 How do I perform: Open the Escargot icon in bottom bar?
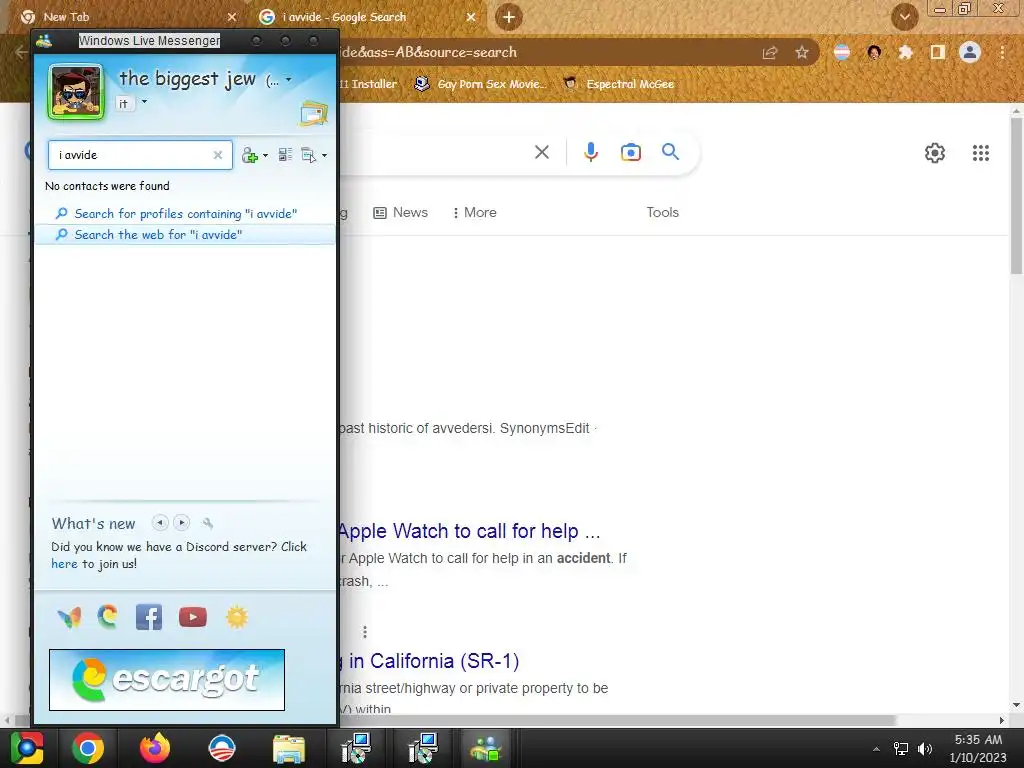point(108,616)
